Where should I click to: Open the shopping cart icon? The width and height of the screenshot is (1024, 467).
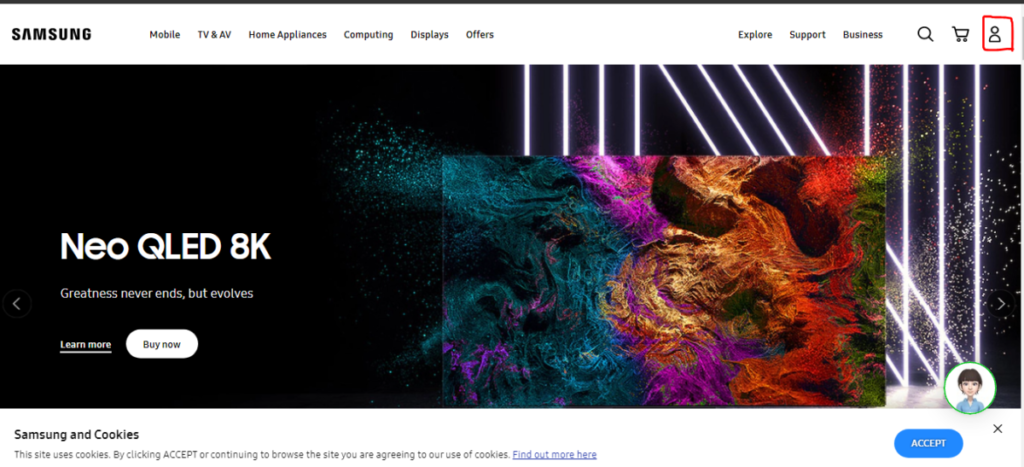[960, 34]
